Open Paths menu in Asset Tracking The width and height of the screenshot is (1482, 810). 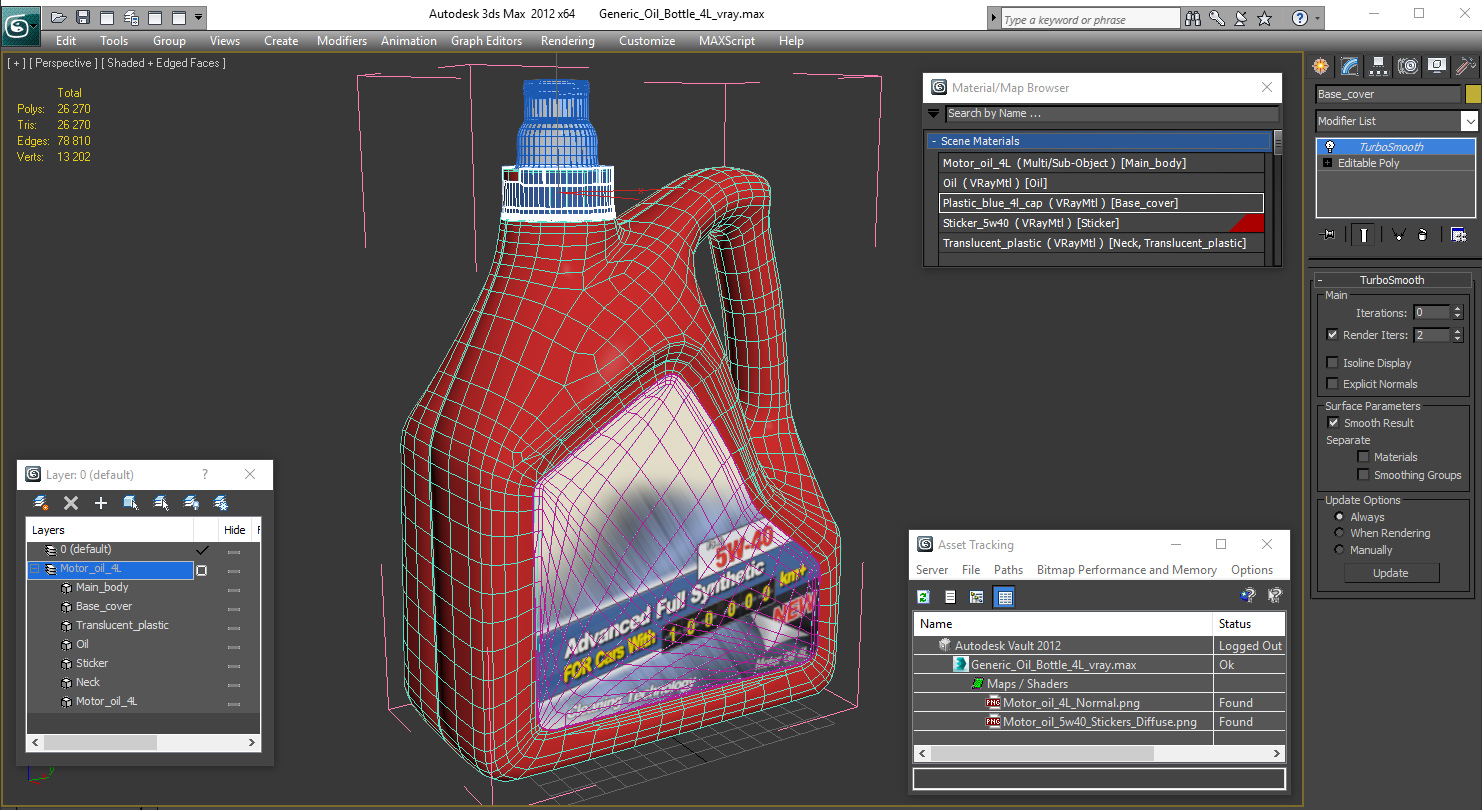point(1008,570)
